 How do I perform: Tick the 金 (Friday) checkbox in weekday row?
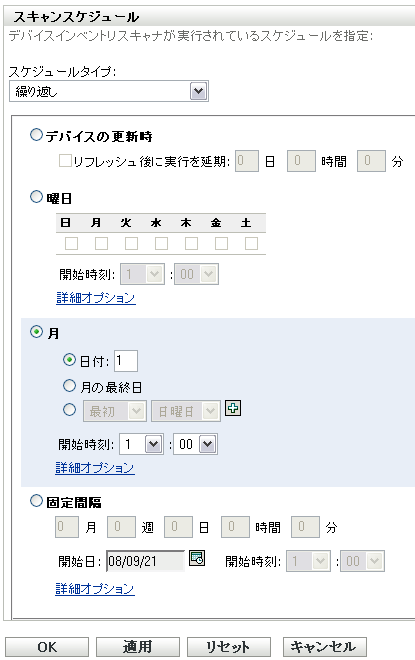coord(221,243)
